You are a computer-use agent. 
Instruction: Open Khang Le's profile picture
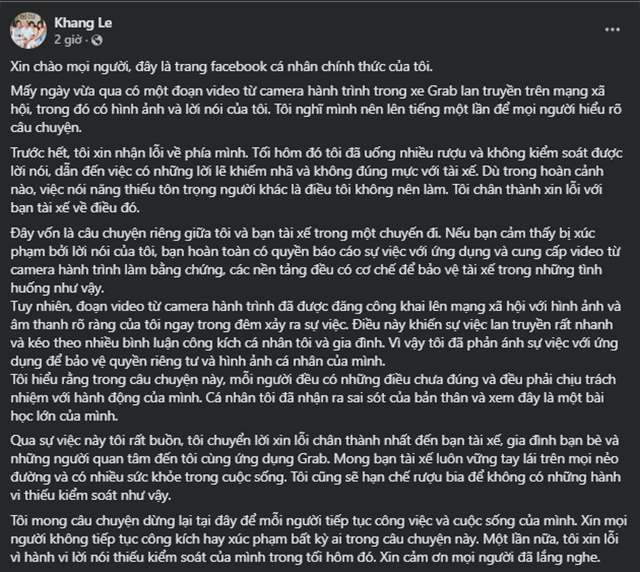[28, 31]
